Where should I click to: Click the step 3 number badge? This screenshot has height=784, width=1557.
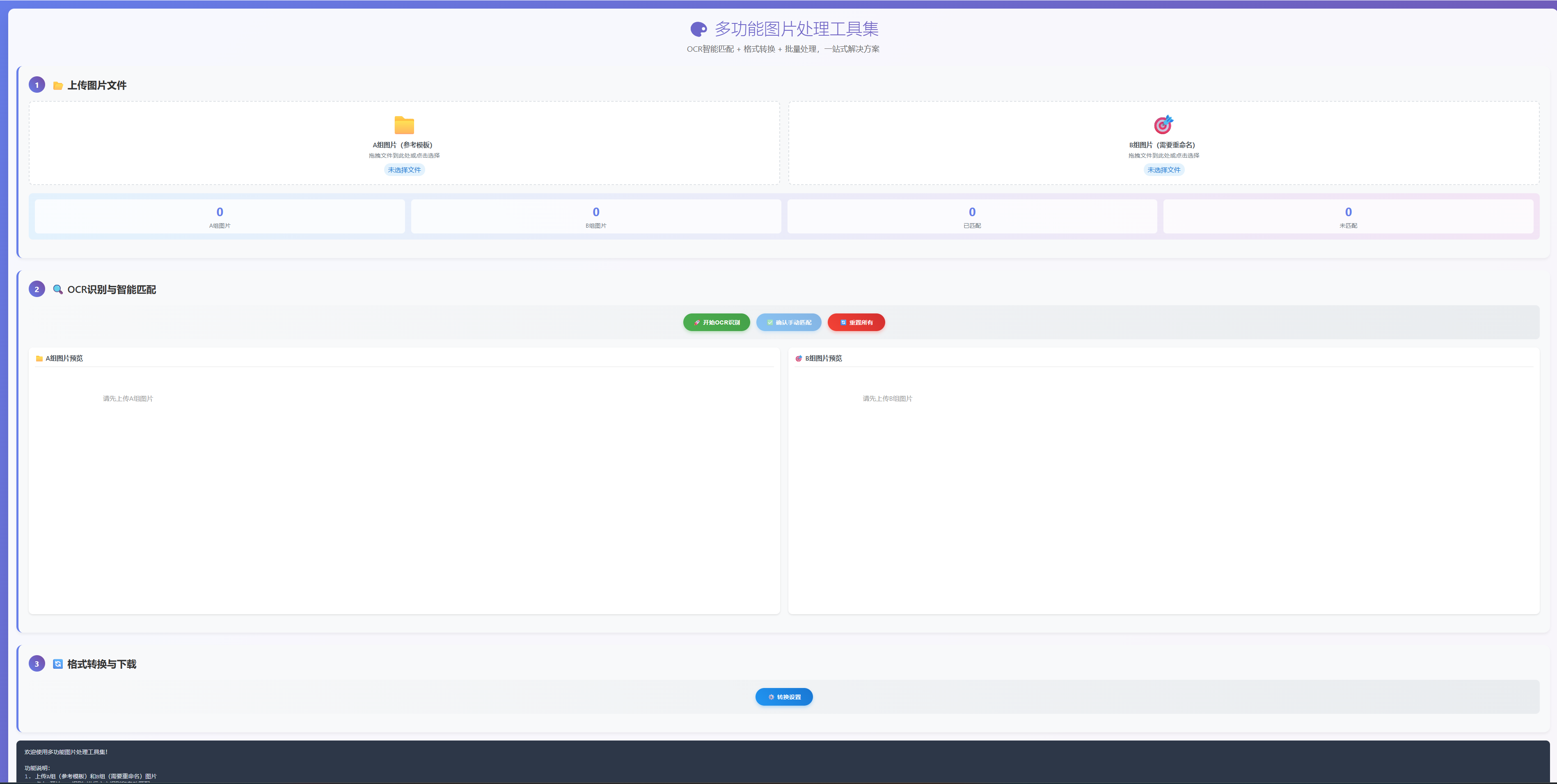point(37,664)
